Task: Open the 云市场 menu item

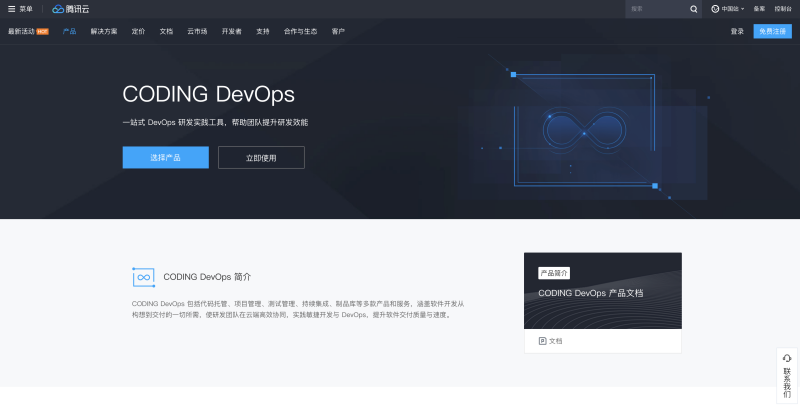Action: [x=197, y=31]
